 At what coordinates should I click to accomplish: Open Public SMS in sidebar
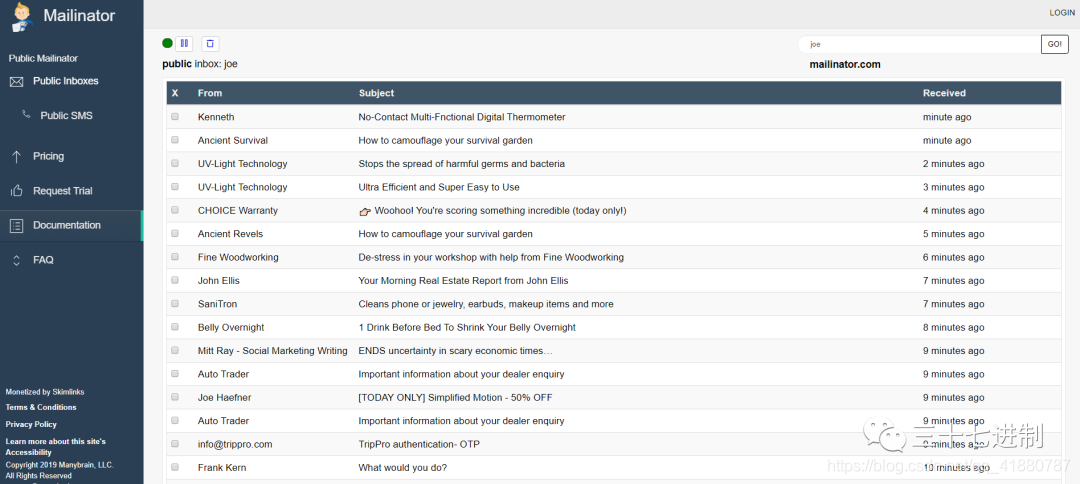click(66, 116)
